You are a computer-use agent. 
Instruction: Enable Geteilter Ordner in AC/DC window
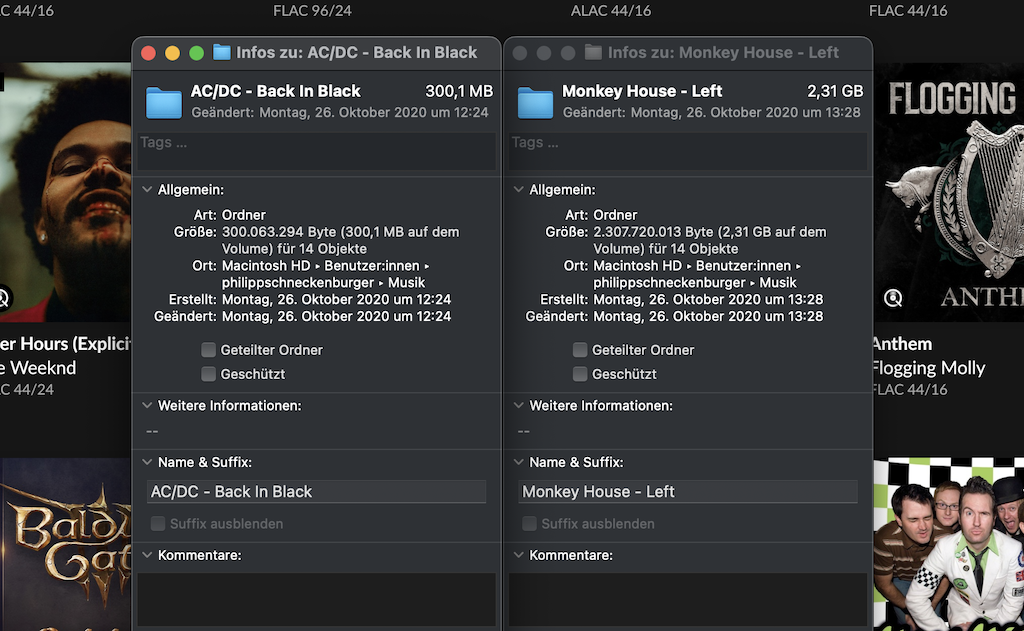[x=208, y=350]
